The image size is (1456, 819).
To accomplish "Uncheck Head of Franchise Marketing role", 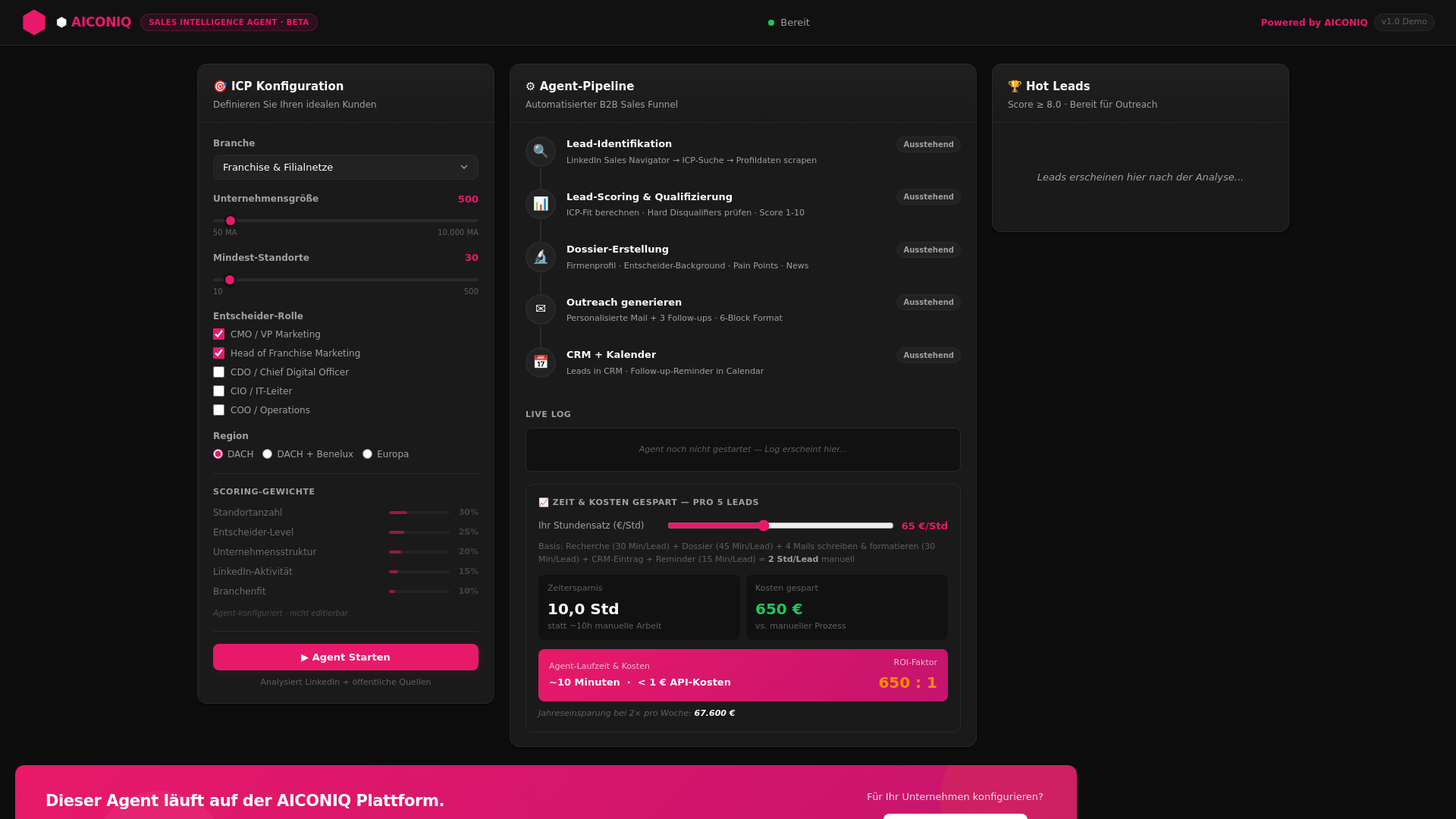I will (x=219, y=353).
